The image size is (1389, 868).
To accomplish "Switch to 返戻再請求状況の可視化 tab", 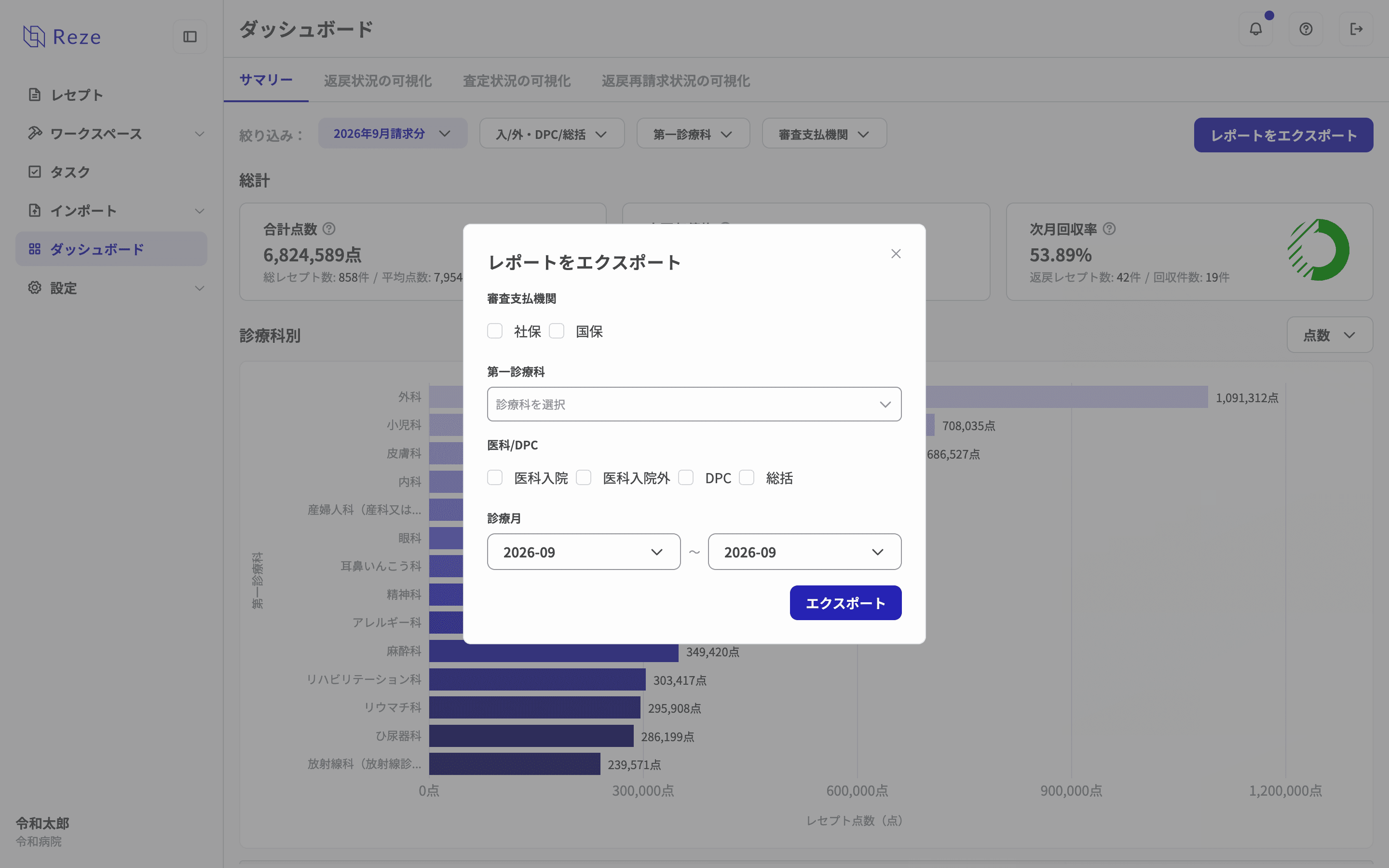I will 676,81.
